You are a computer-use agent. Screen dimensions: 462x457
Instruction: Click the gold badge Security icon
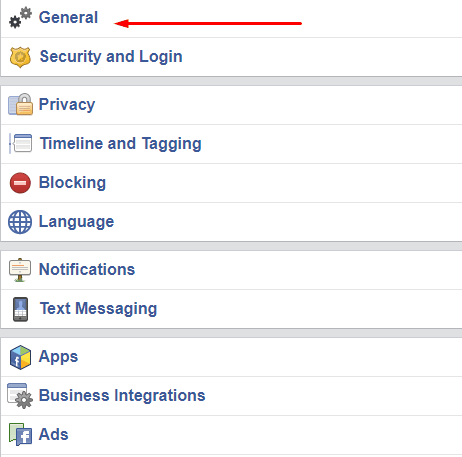[x=20, y=57]
